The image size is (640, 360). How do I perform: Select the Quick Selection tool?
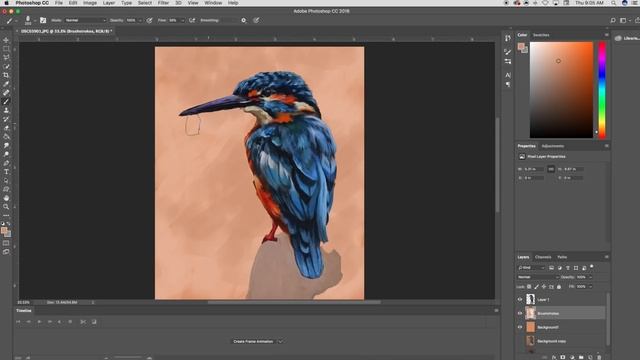(x=6, y=67)
